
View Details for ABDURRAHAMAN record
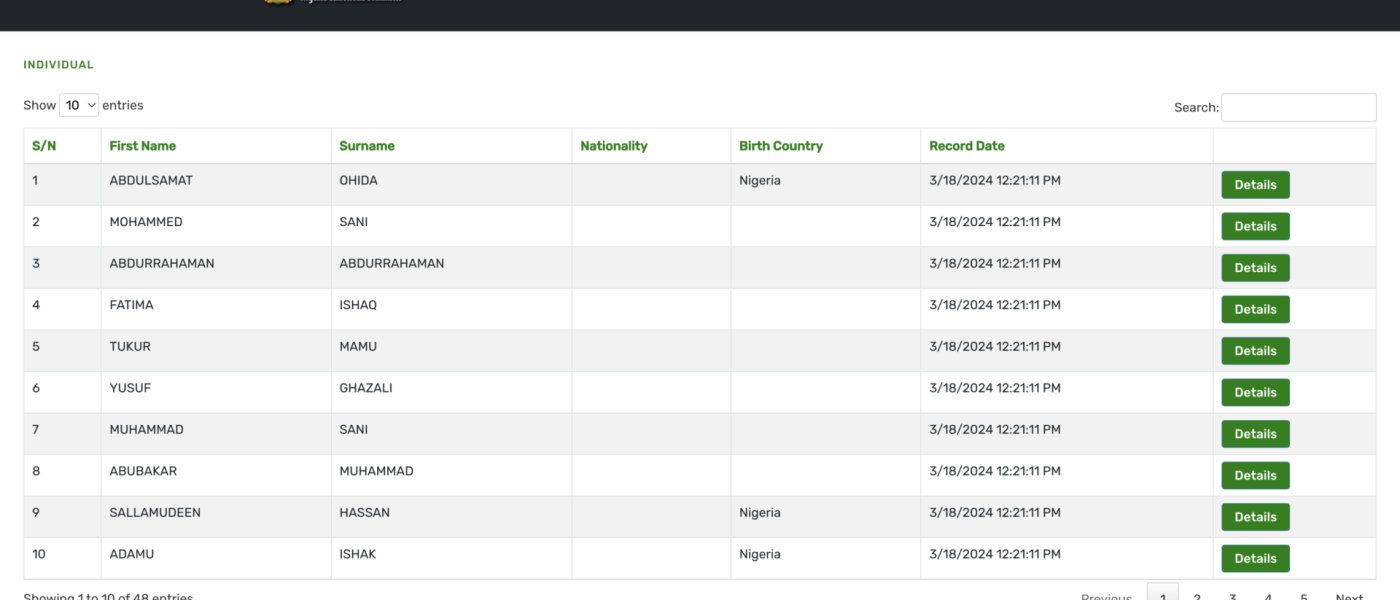click(1254, 268)
